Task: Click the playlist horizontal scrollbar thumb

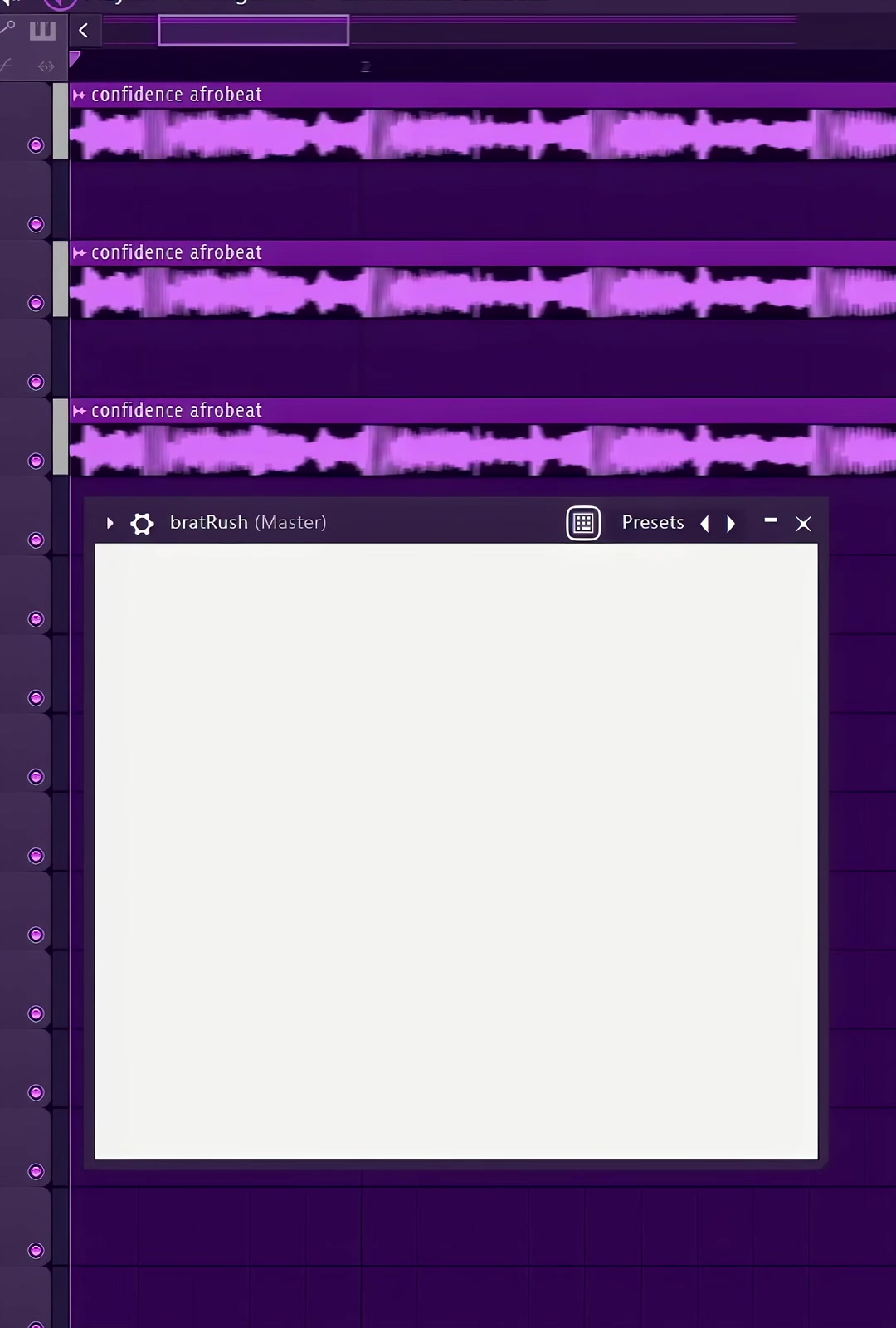Action: (x=254, y=31)
